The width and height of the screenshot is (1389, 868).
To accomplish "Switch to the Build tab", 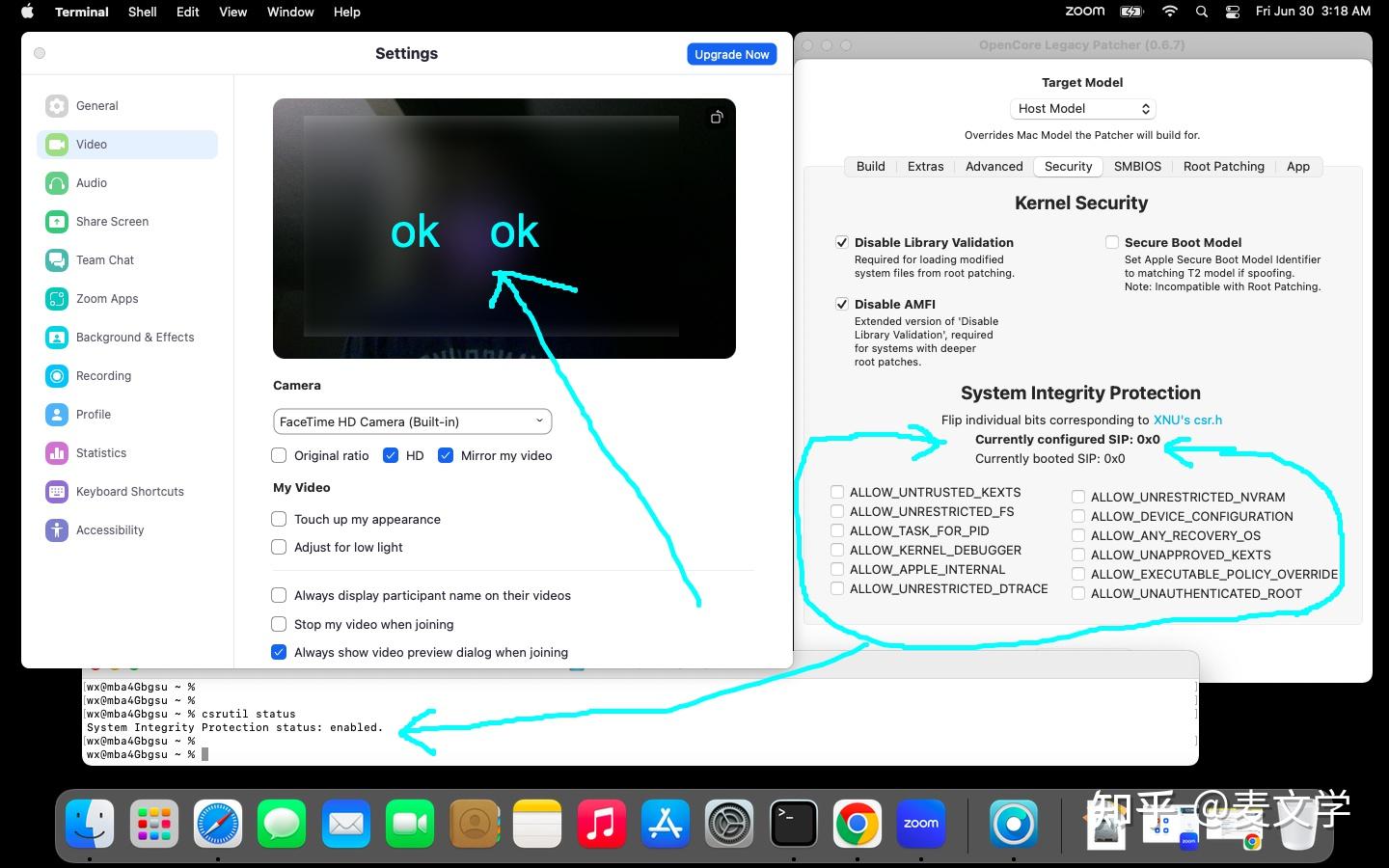I will pyautogui.click(x=870, y=166).
